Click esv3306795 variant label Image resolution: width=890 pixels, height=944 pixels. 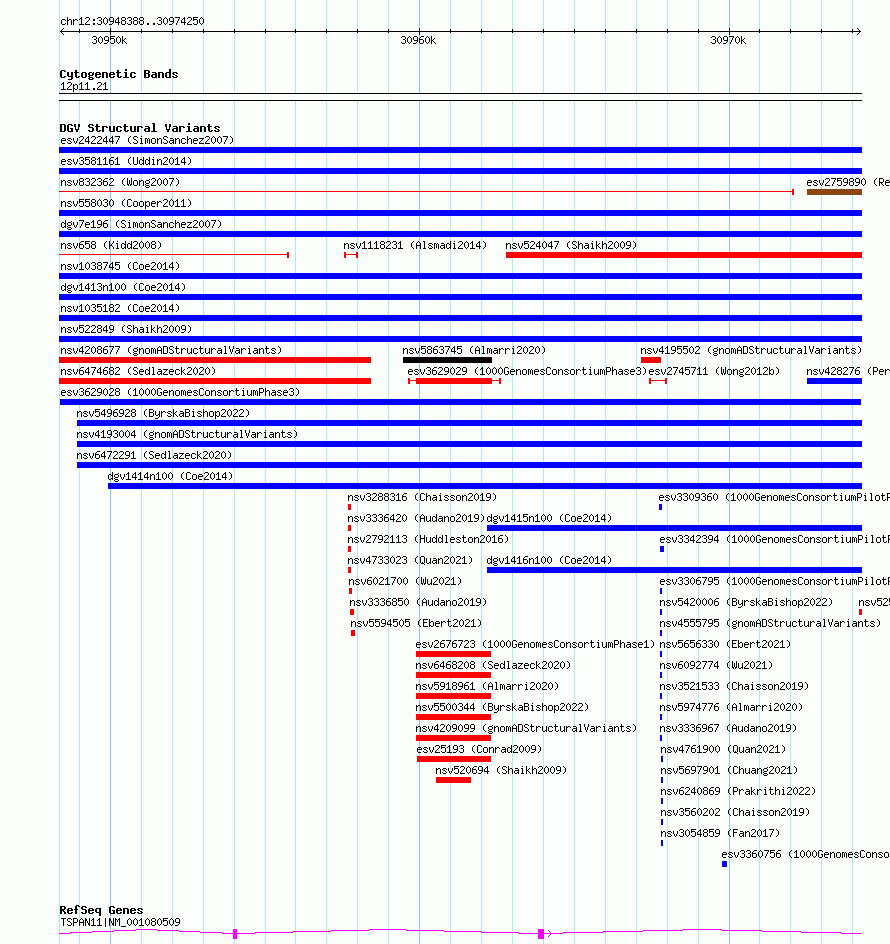(x=774, y=582)
